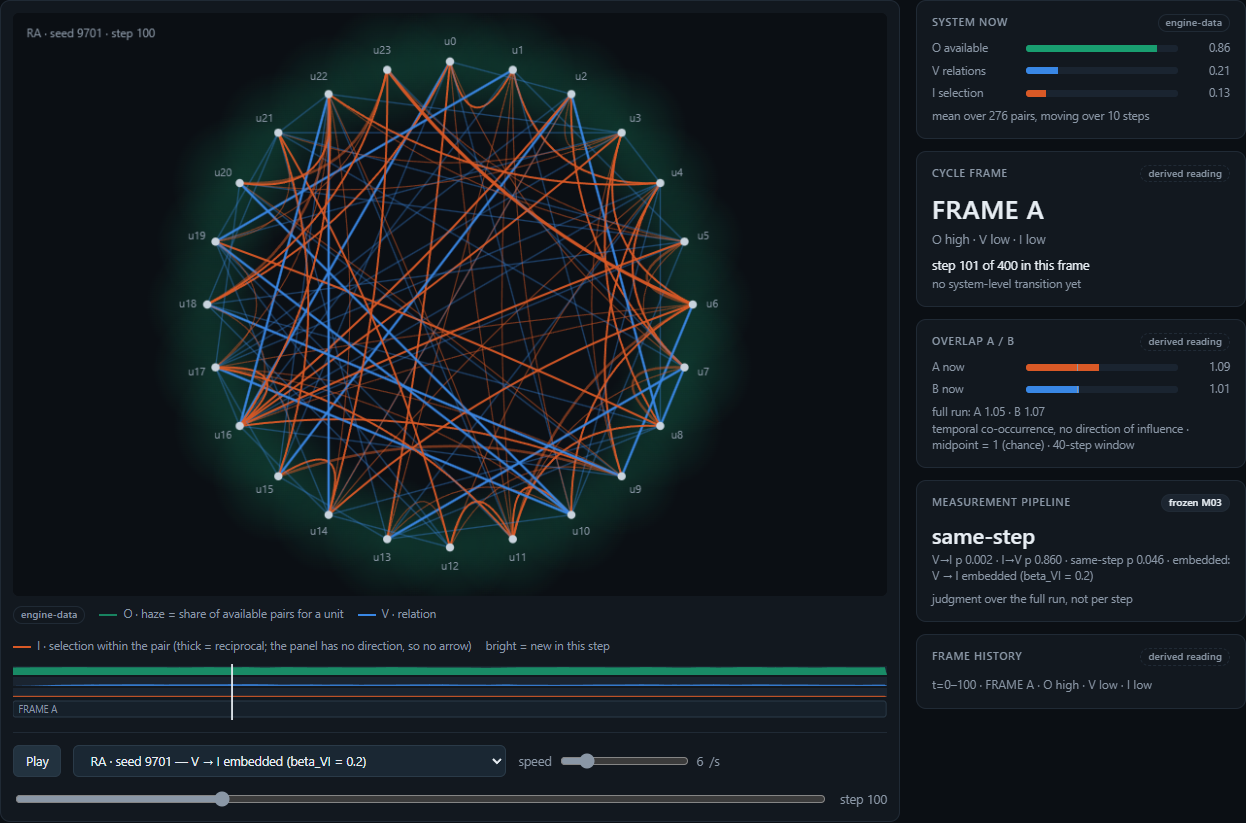Select node u0 in the graph
Viewport: 1246px width, 823px height.
450,61
